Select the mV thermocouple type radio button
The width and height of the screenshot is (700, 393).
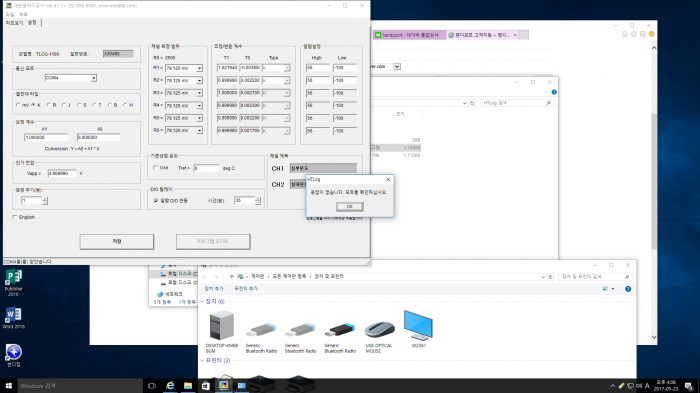click(x=18, y=105)
